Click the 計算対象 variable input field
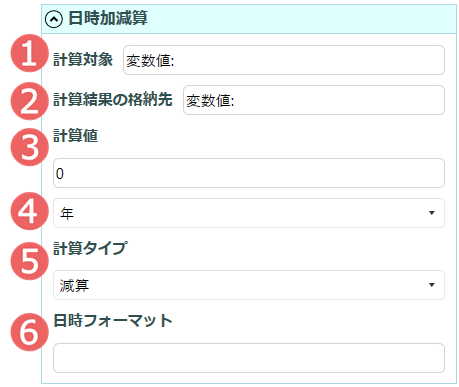This screenshot has height=387, width=459. [284, 60]
